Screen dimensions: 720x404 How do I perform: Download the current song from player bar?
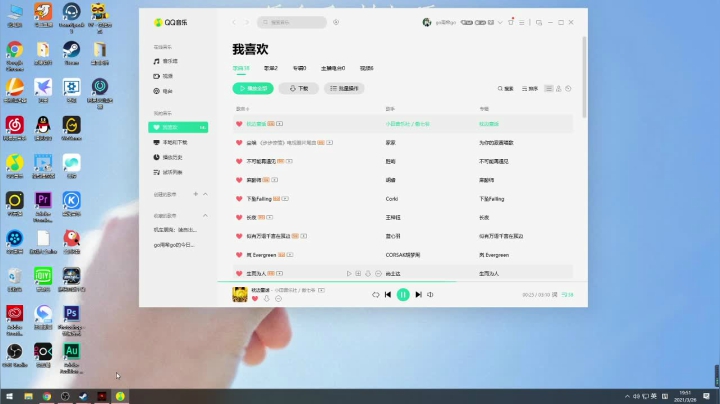click(266, 299)
